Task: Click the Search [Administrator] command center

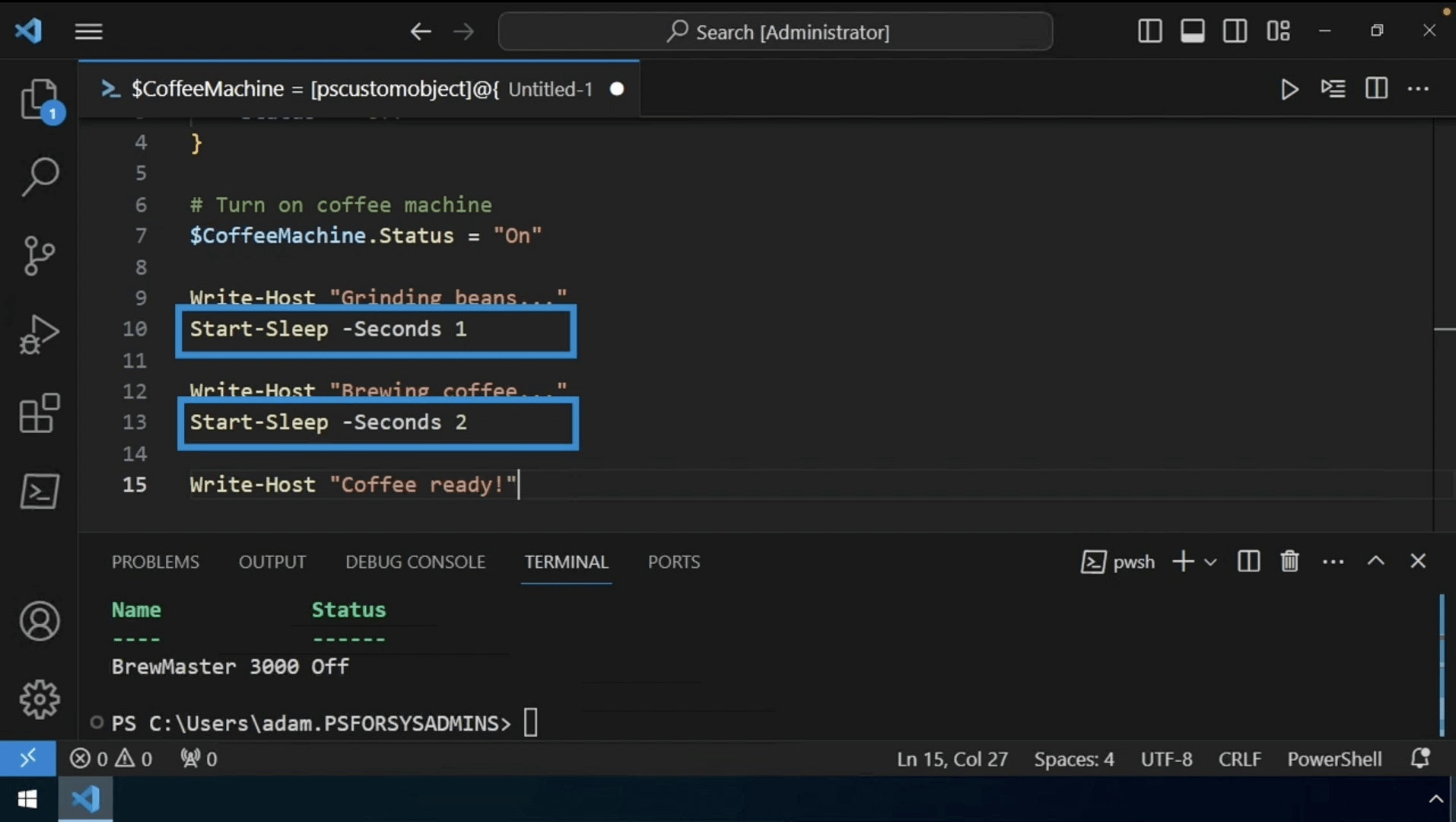Action: point(775,32)
